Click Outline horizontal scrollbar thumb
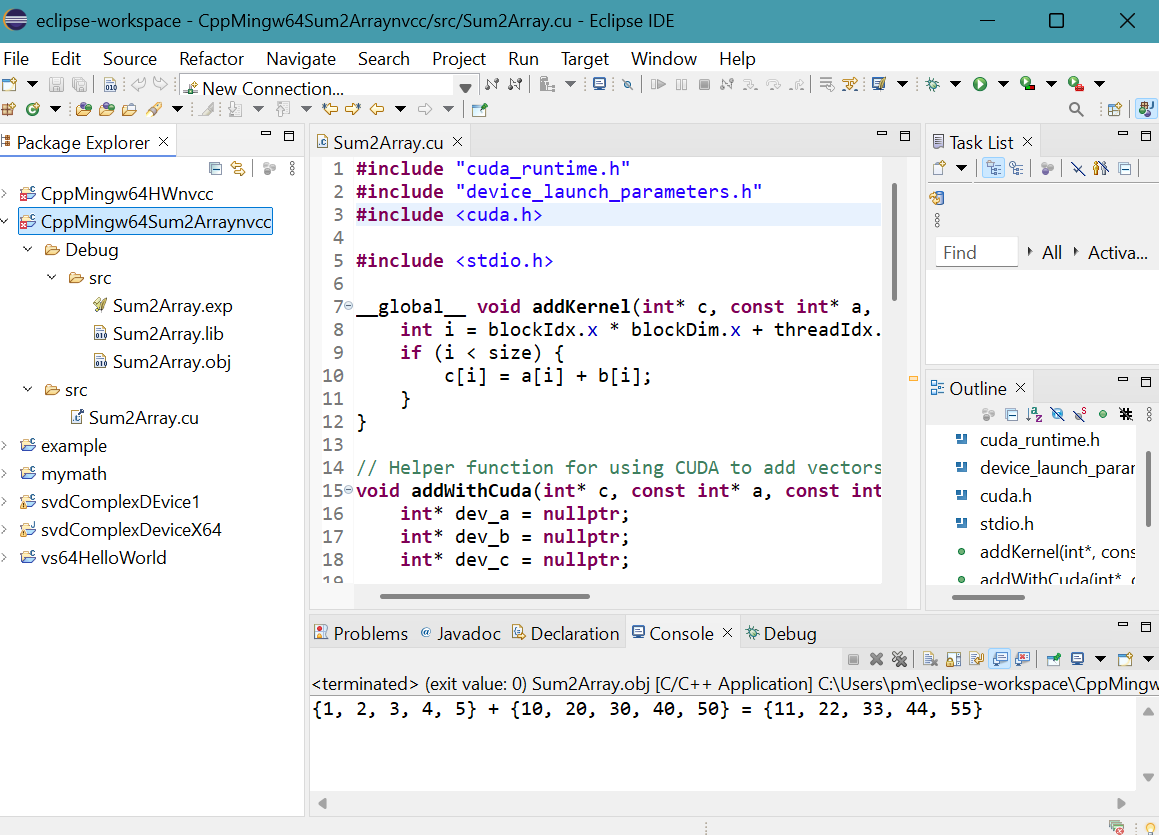This screenshot has height=835, width=1159. (988, 597)
